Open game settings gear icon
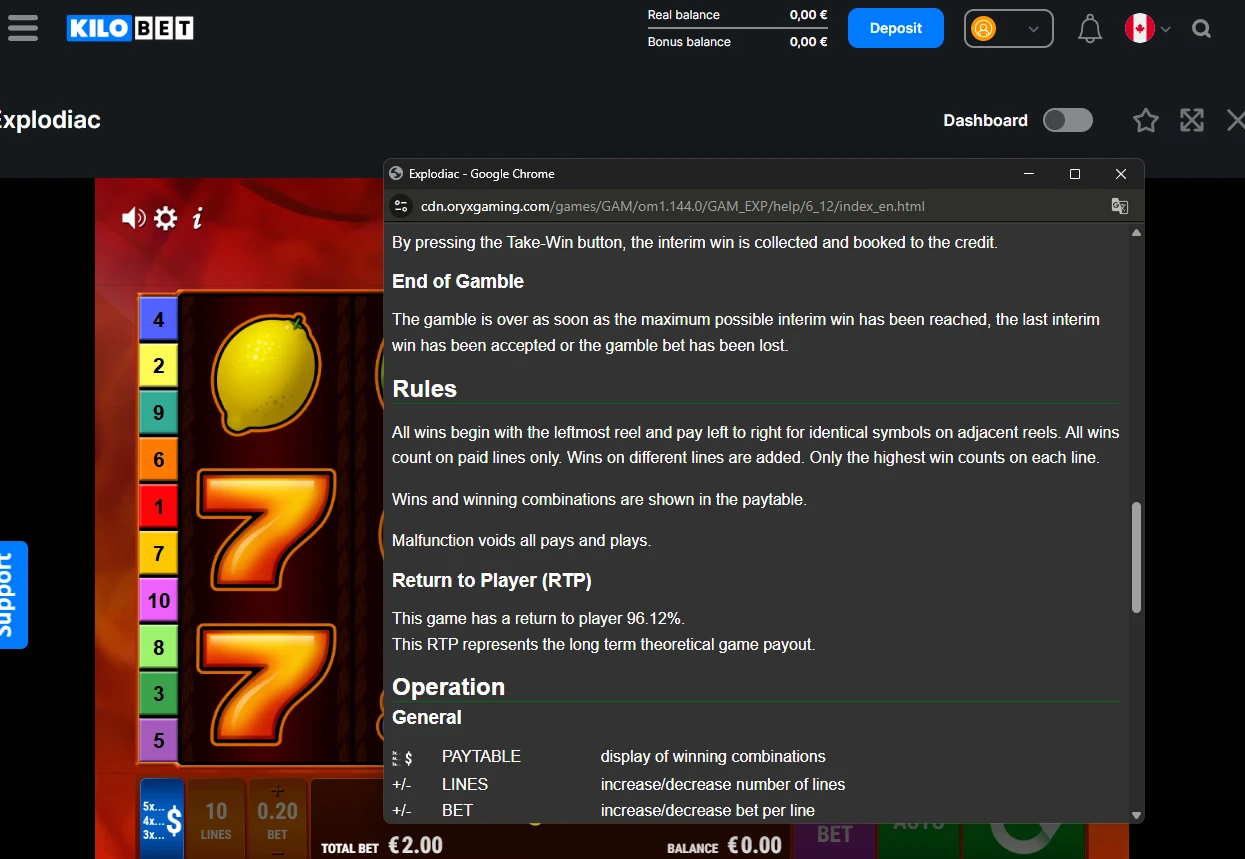This screenshot has width=1245, height=859. coord(165,218)
